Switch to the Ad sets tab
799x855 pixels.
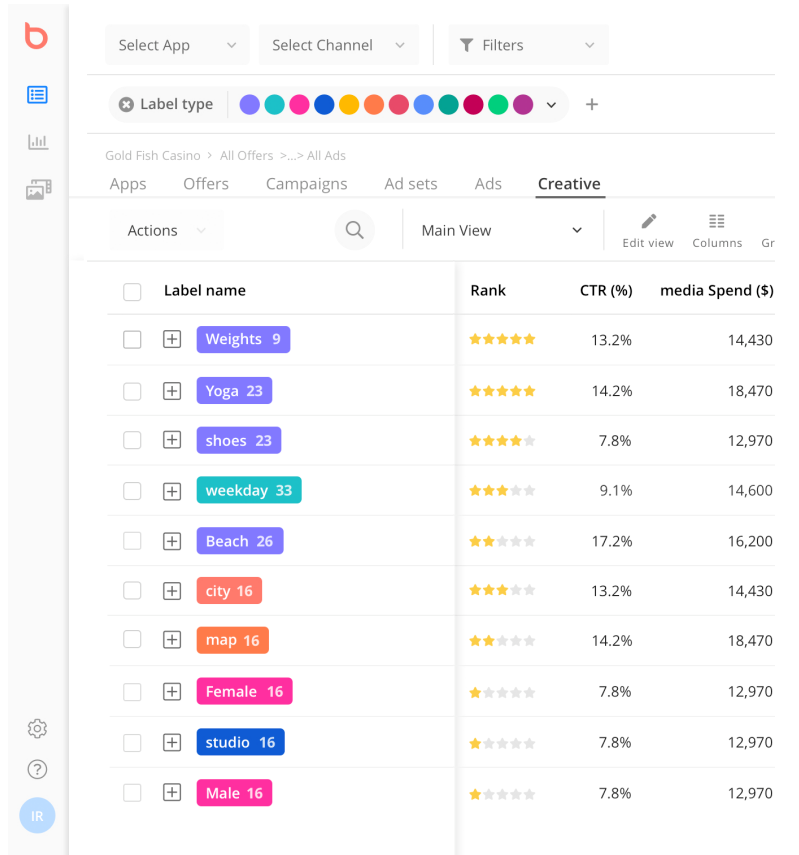click(x=411, y=184)
